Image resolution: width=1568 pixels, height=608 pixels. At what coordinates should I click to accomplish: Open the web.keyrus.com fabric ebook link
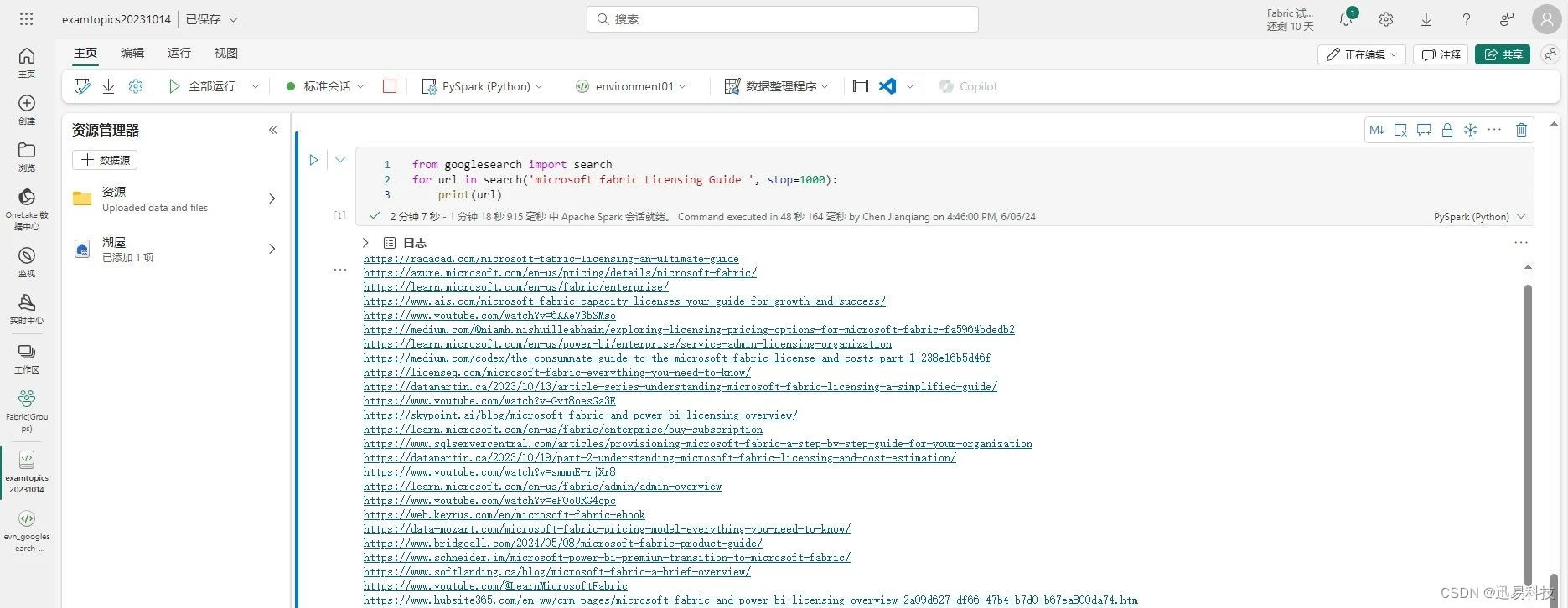pos(505,515)
